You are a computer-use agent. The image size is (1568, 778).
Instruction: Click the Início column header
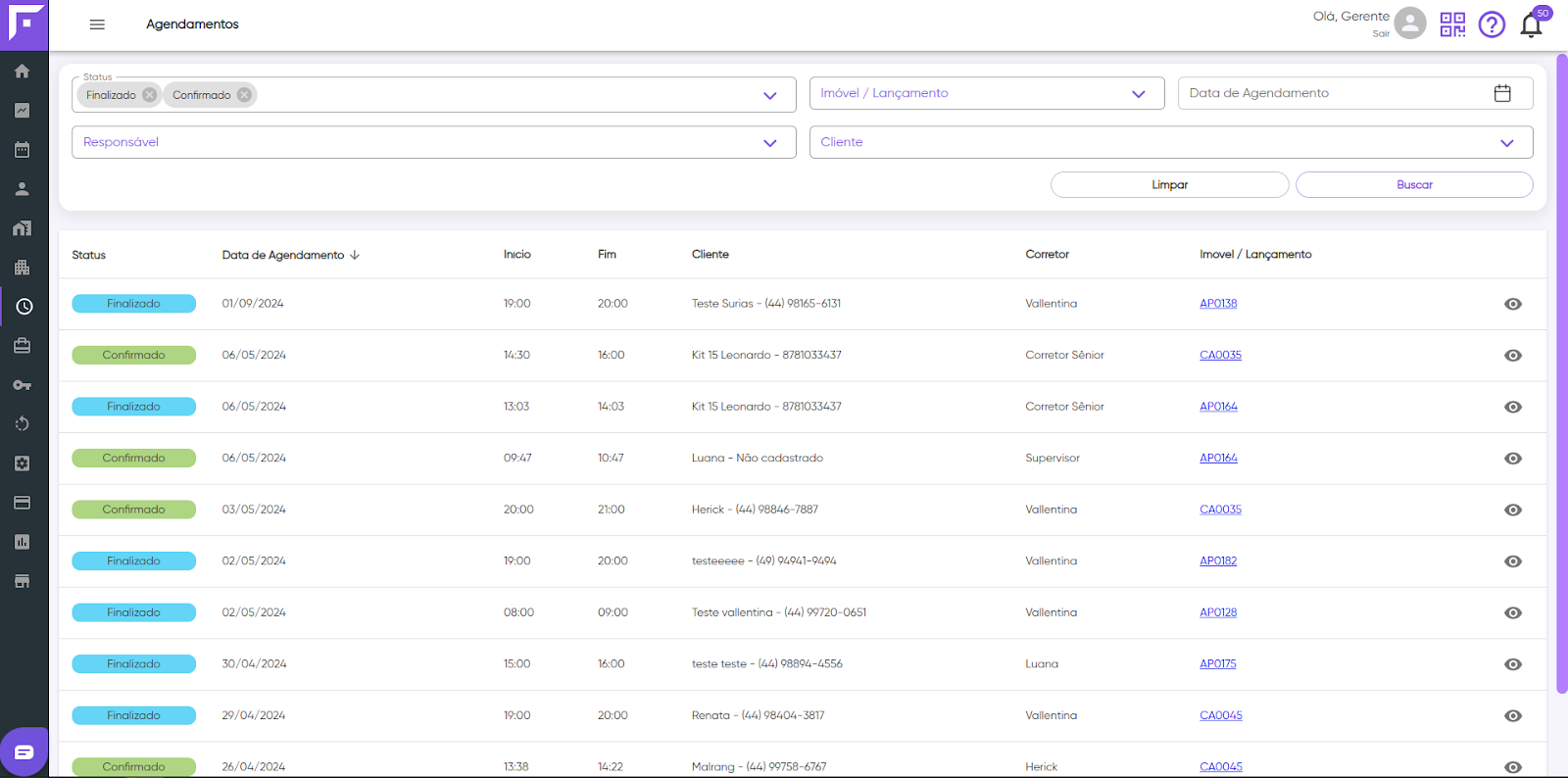click(517, 254)
